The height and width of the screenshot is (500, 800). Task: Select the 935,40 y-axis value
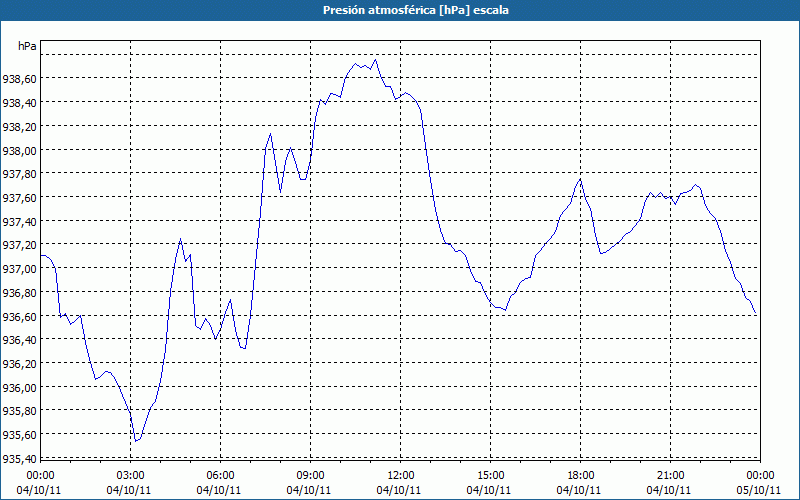click(x=19, y=458)
